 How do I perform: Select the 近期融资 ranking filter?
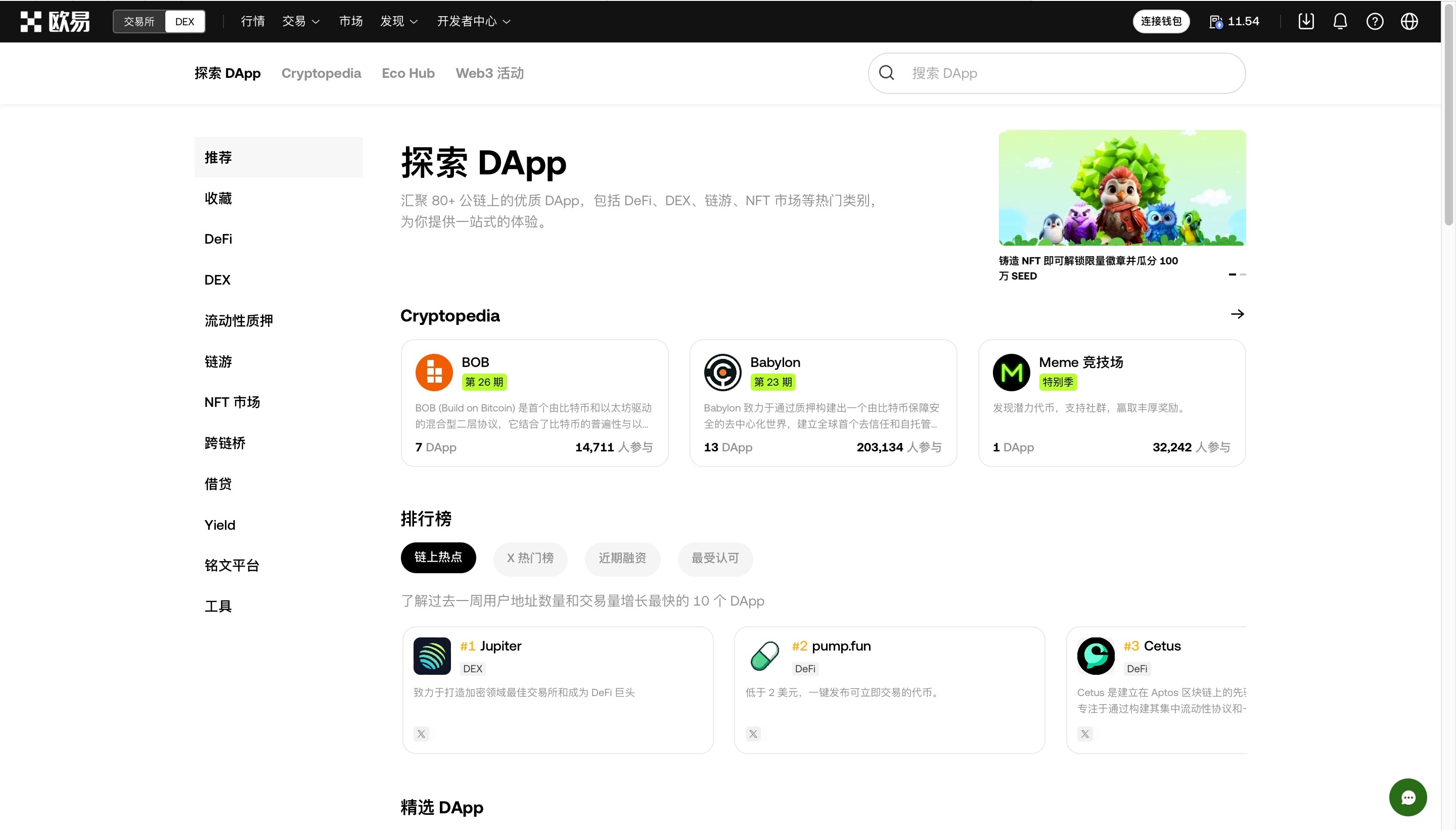click(622, 558)
